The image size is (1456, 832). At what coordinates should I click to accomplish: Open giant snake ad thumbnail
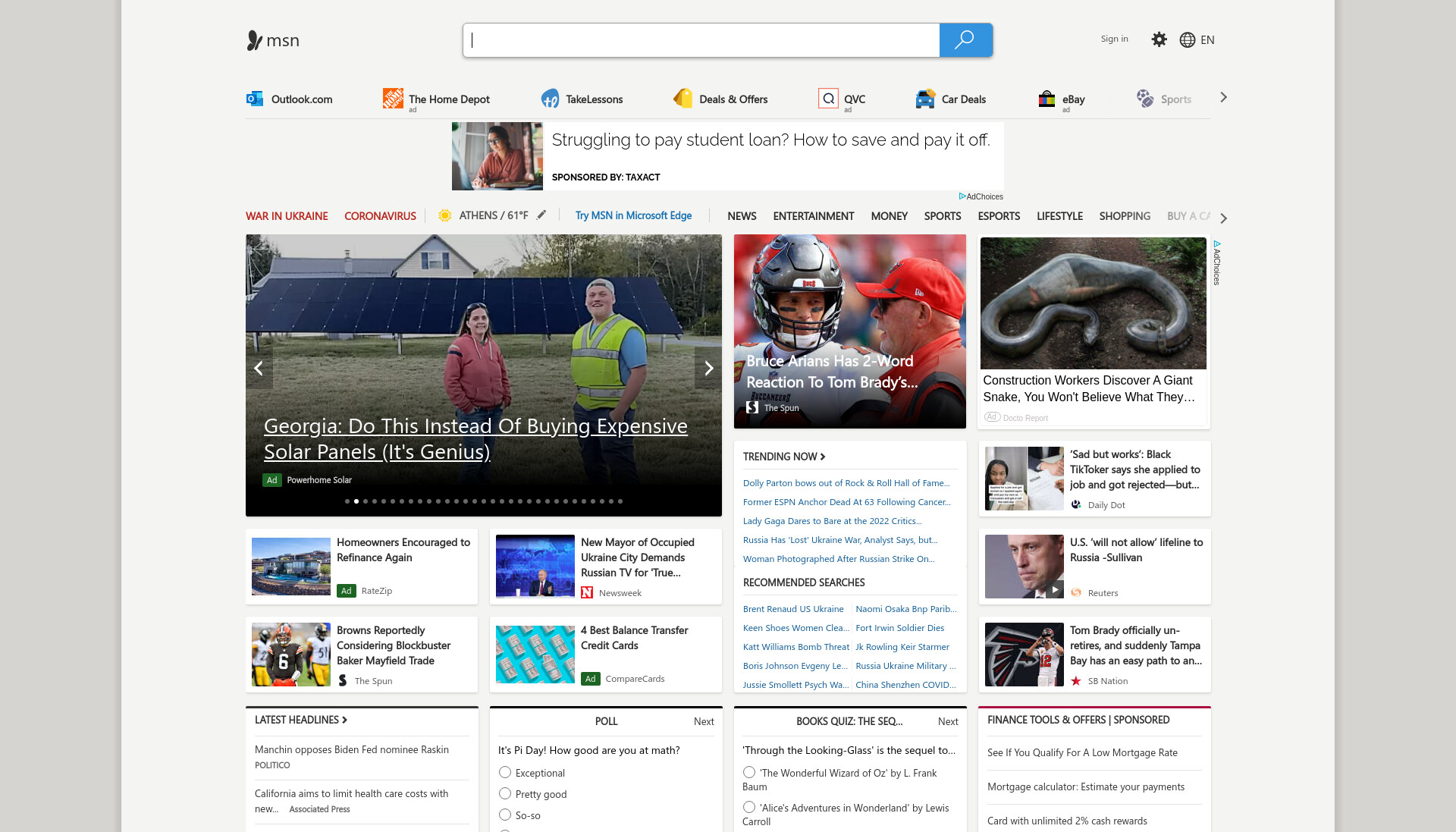pos(1093,303)
